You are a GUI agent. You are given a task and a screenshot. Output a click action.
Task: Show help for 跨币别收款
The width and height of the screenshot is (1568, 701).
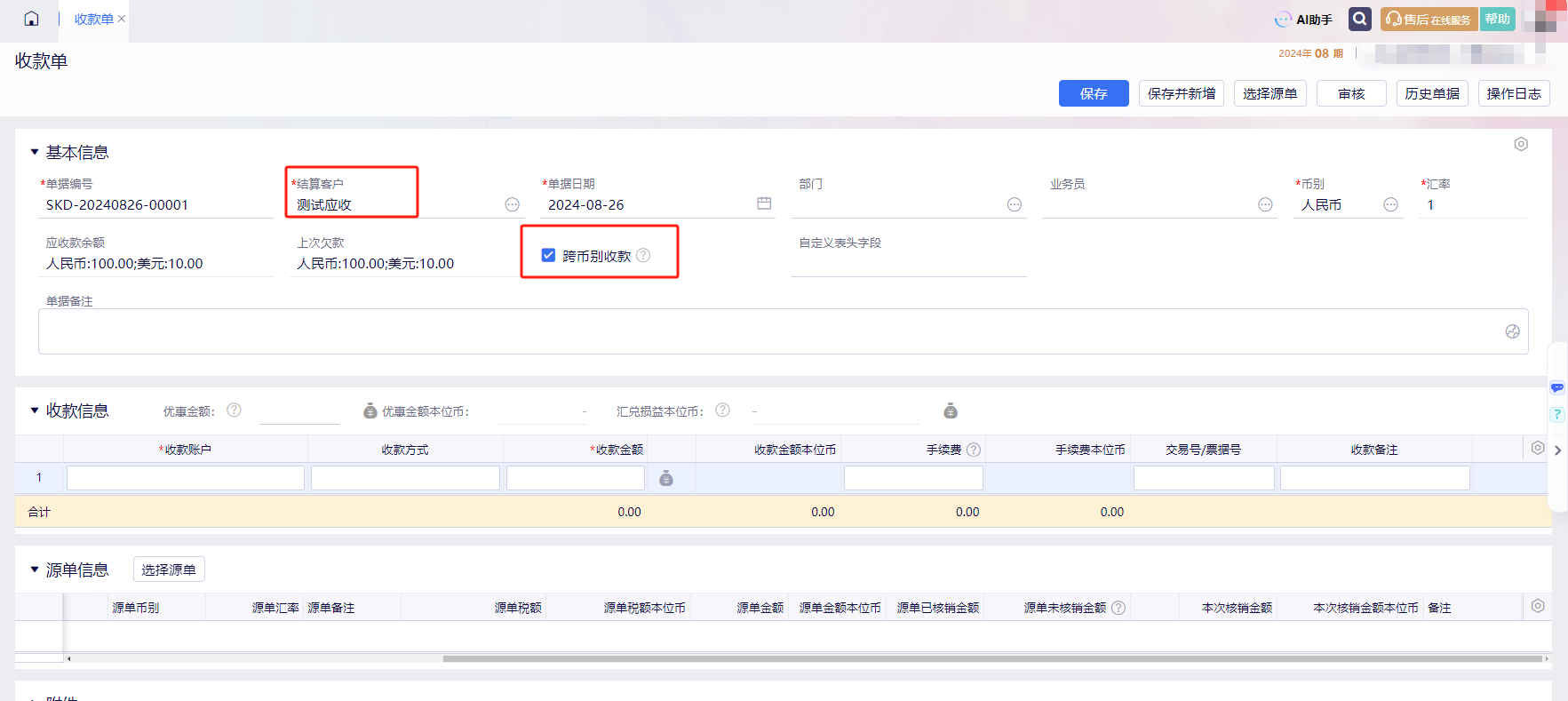click(643, 255)
